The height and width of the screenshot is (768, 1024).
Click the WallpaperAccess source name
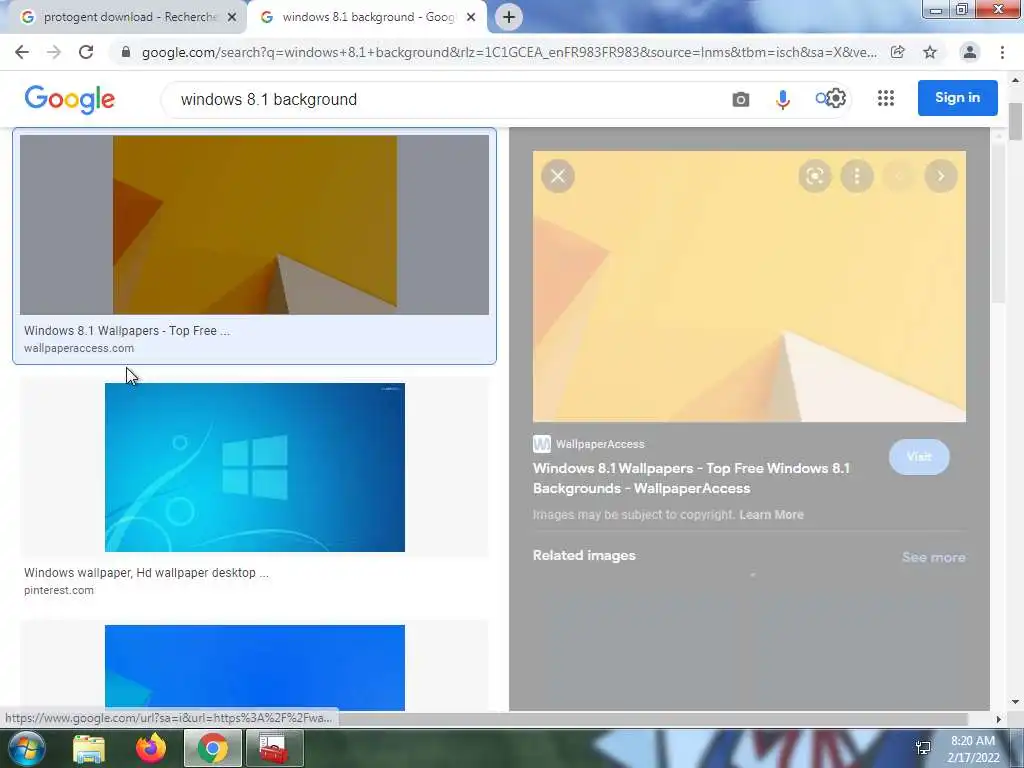coord(600,444)
